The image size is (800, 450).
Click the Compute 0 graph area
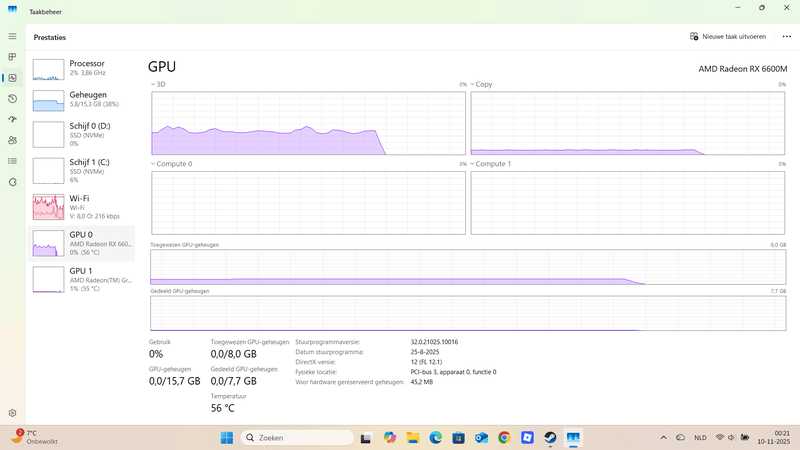click(308, 203)
